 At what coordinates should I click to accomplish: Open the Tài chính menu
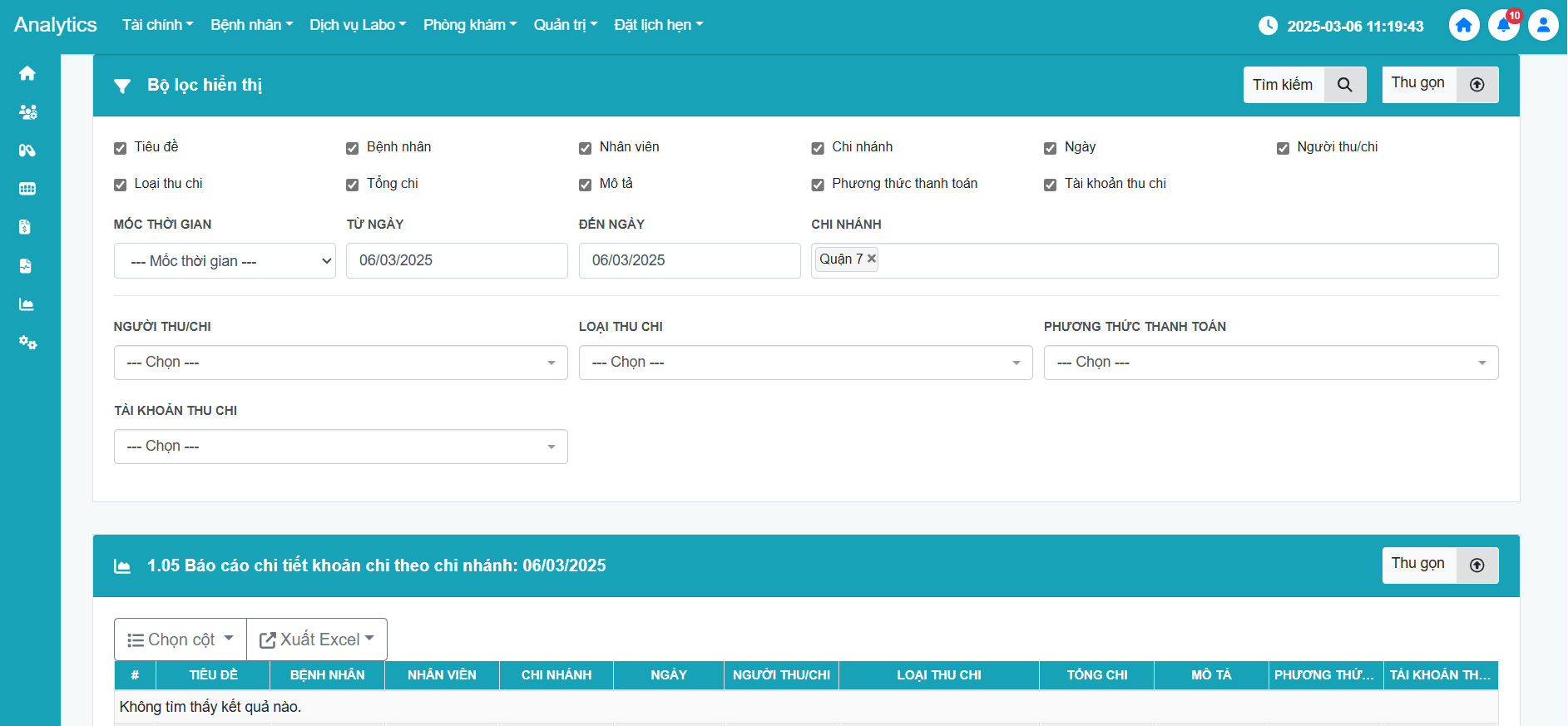pos(157,25)
